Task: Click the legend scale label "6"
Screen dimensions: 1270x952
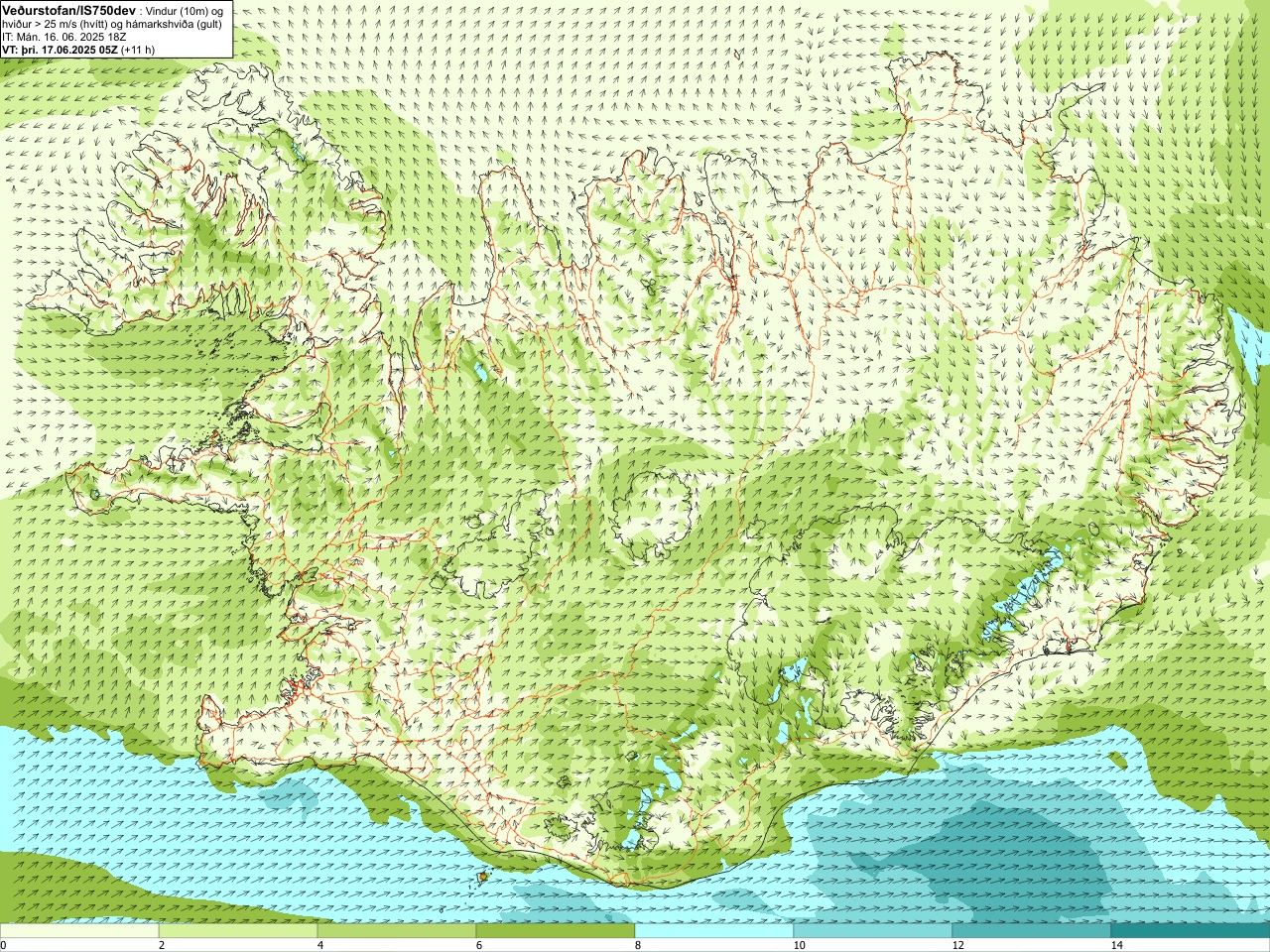Action: point(479,945)
